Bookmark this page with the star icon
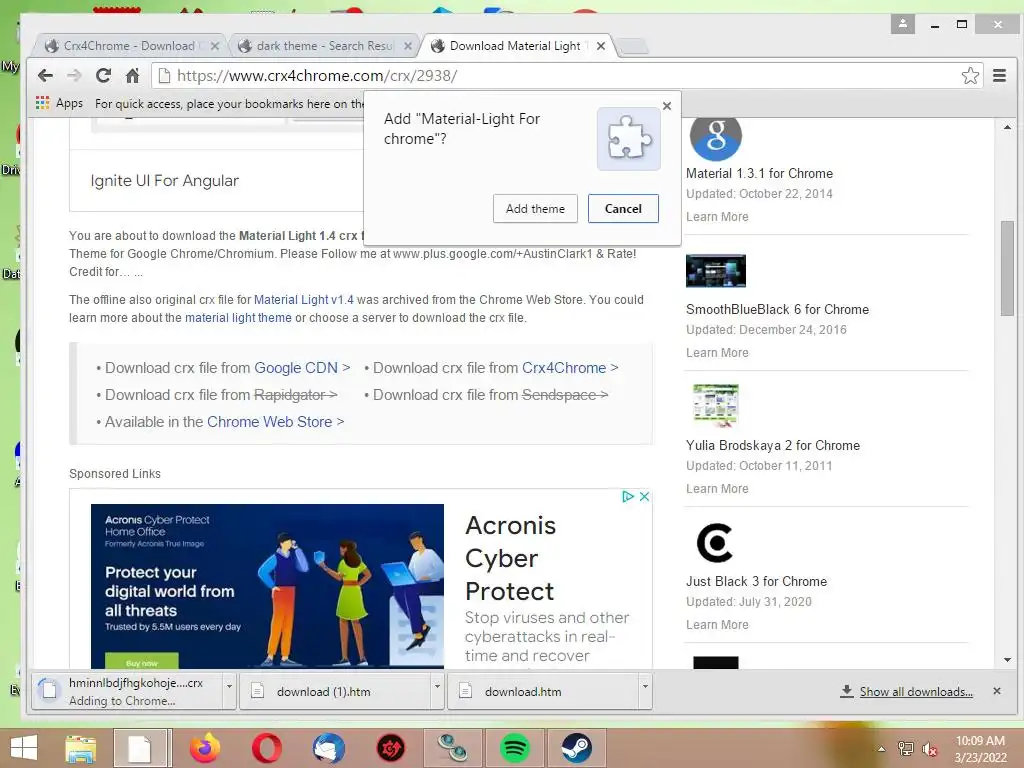The height and width of the screenshot is (768, 1024). (970, 76)
